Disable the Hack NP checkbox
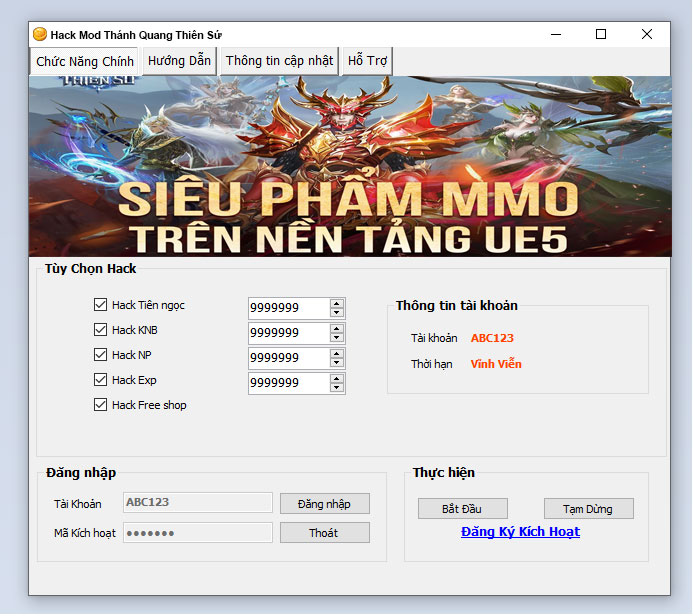Image resolution: width=693 pixels, height=616 pixels. [x=100, y=354]
